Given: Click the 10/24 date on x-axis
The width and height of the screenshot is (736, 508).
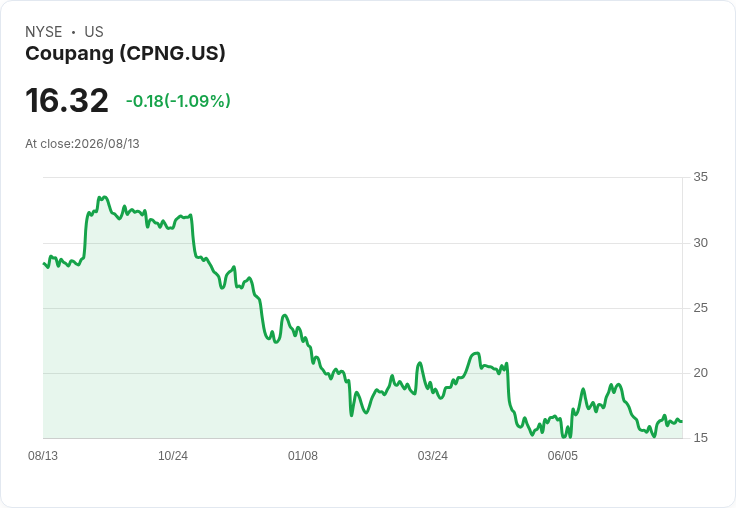Looking at the screenshot, I should (x=173, y=455).
